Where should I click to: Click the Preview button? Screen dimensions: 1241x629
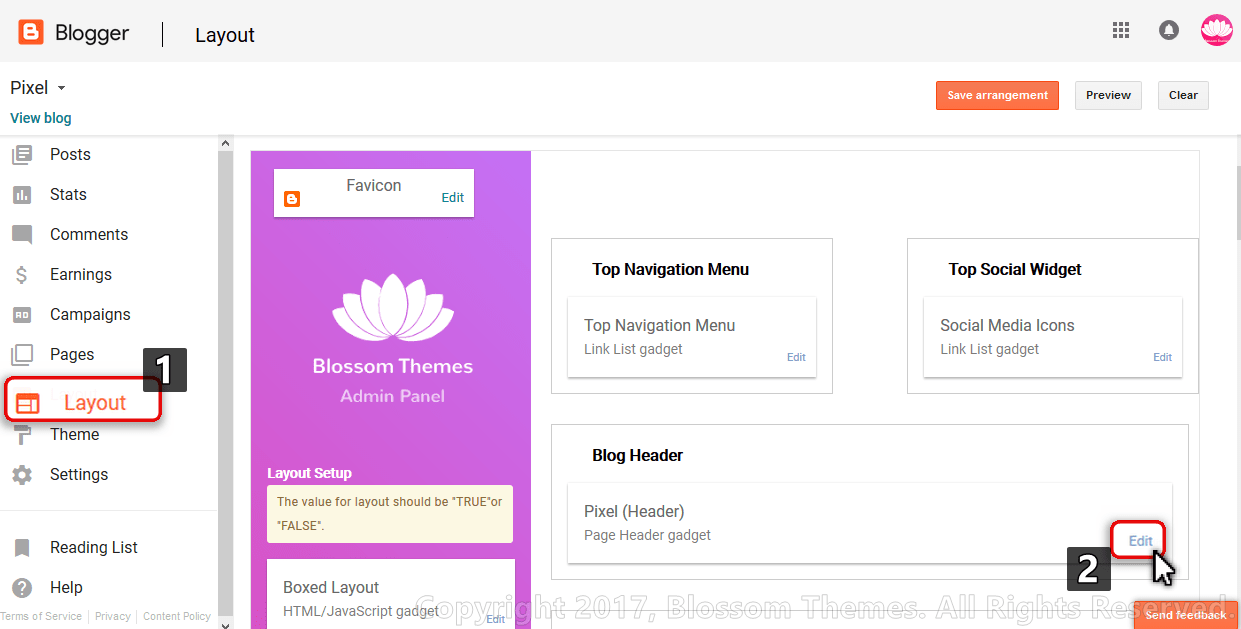(x=1108, y=95)
